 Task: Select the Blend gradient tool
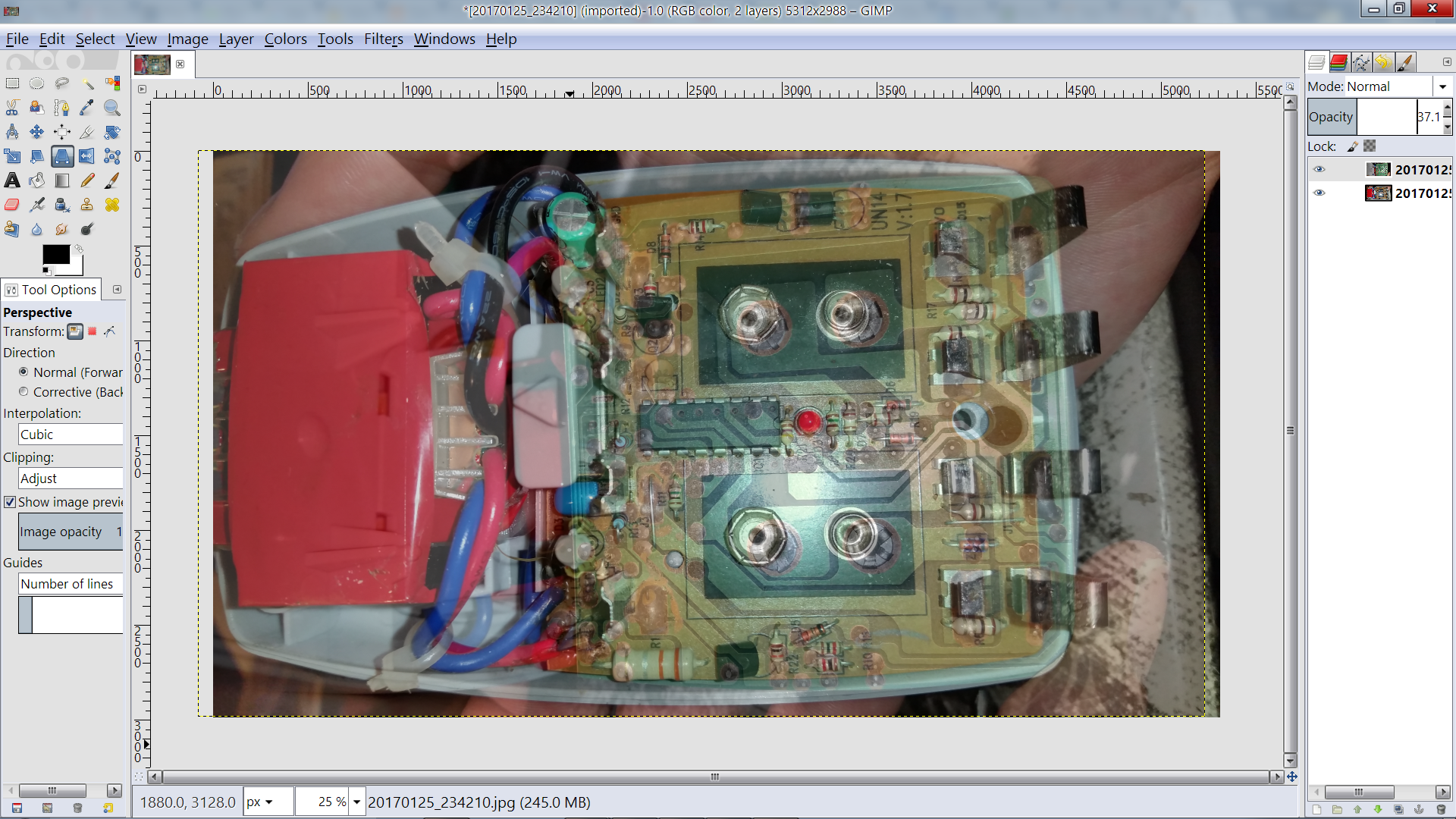tap(62, 180)
